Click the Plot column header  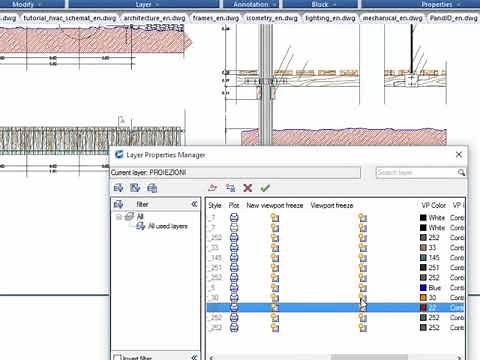pyautogui.click(x=234, y=205)
